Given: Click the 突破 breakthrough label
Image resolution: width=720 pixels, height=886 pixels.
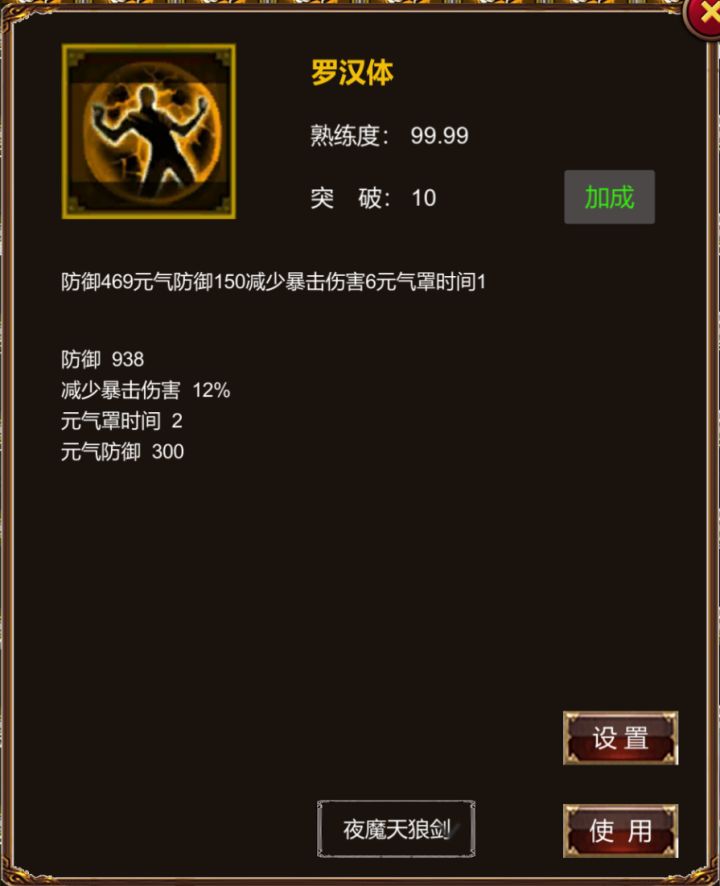Looking at the screenshot, I should click(350, 198).
